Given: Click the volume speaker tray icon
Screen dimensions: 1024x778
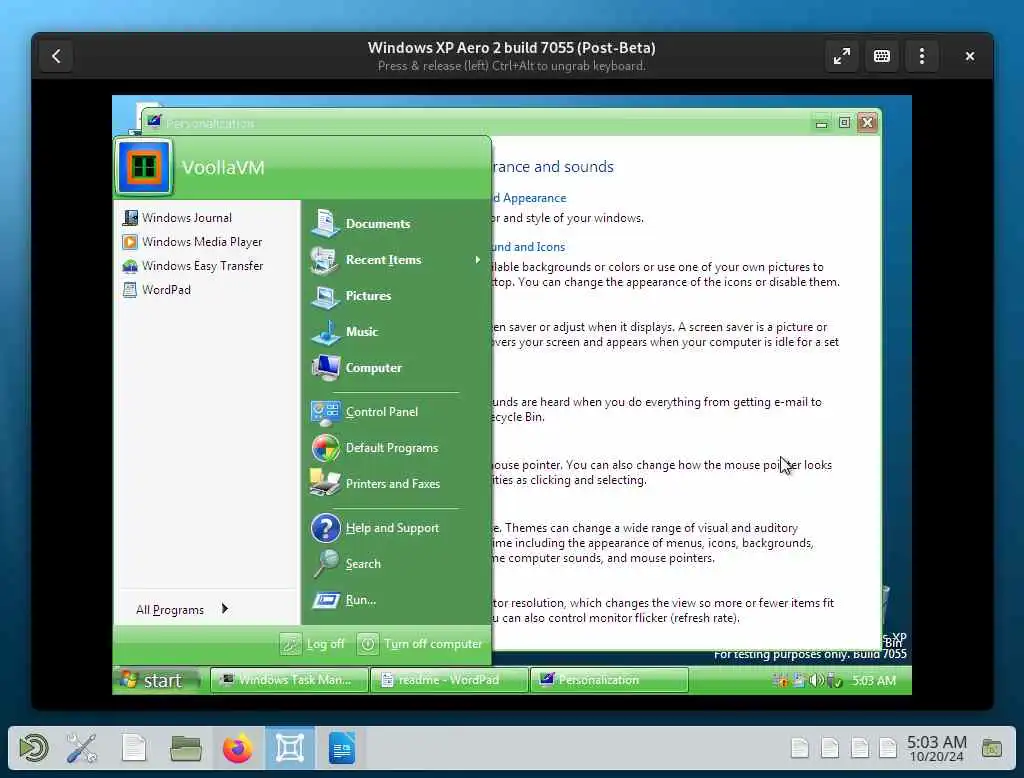Looking at the screenshot, I should 816,681.
